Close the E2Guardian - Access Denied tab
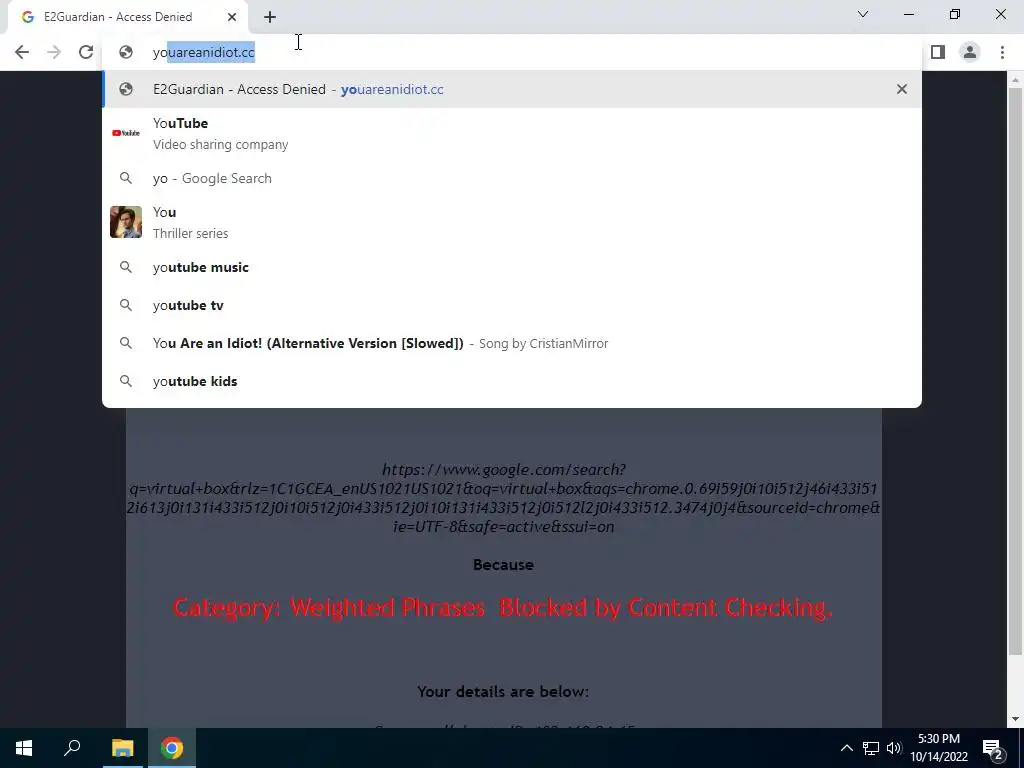 pyautogui.click(x=232, y=17)
